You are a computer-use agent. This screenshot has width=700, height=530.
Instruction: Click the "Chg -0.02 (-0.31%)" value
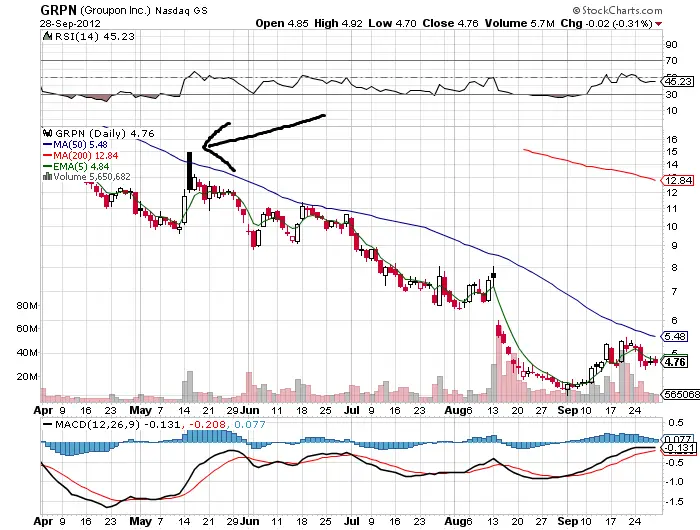(606, 23)
